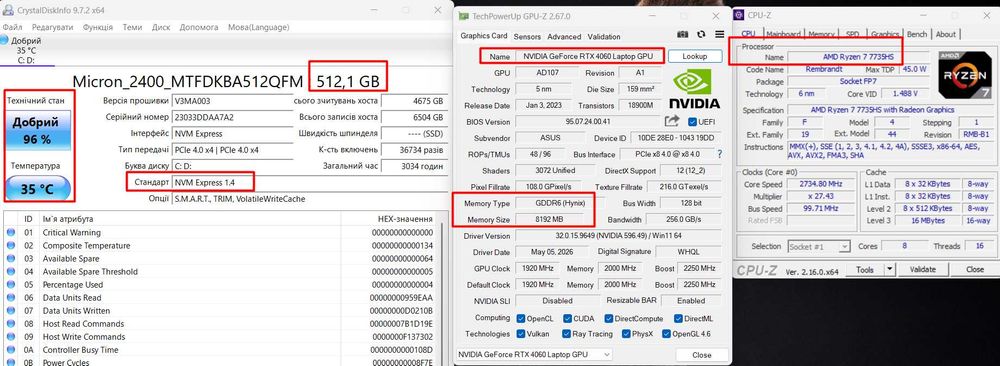Click the GPU-Z refresh icon
This screenshot has width=1000, height=366.
702,34
